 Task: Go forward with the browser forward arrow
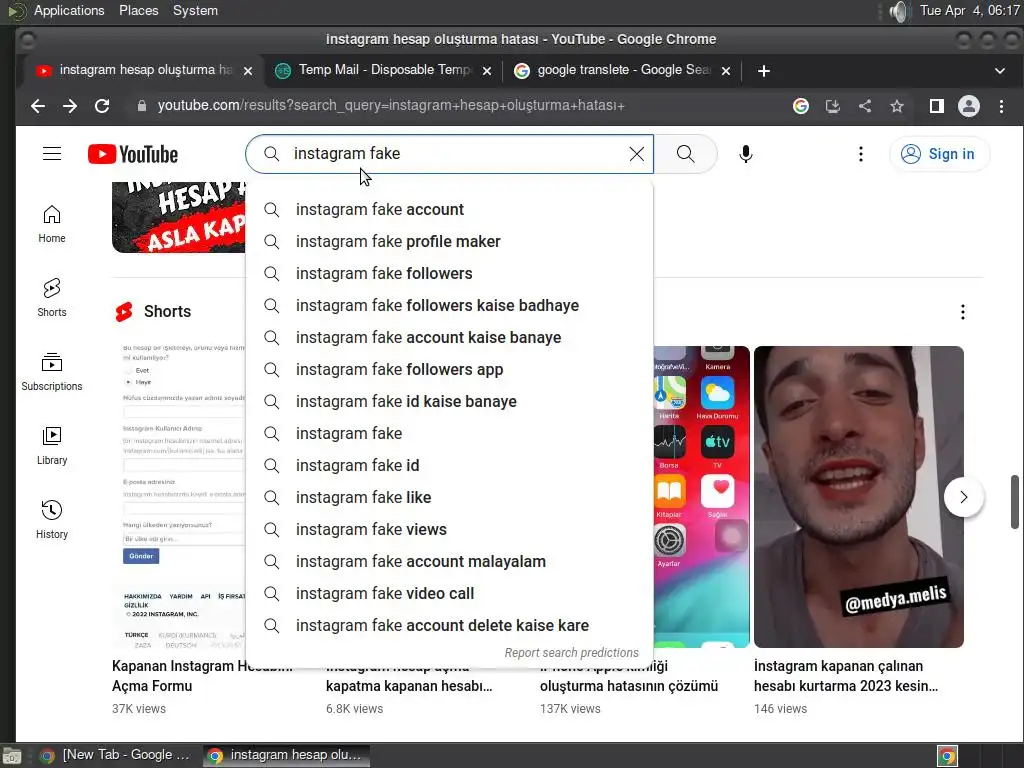tap(70, 106)
